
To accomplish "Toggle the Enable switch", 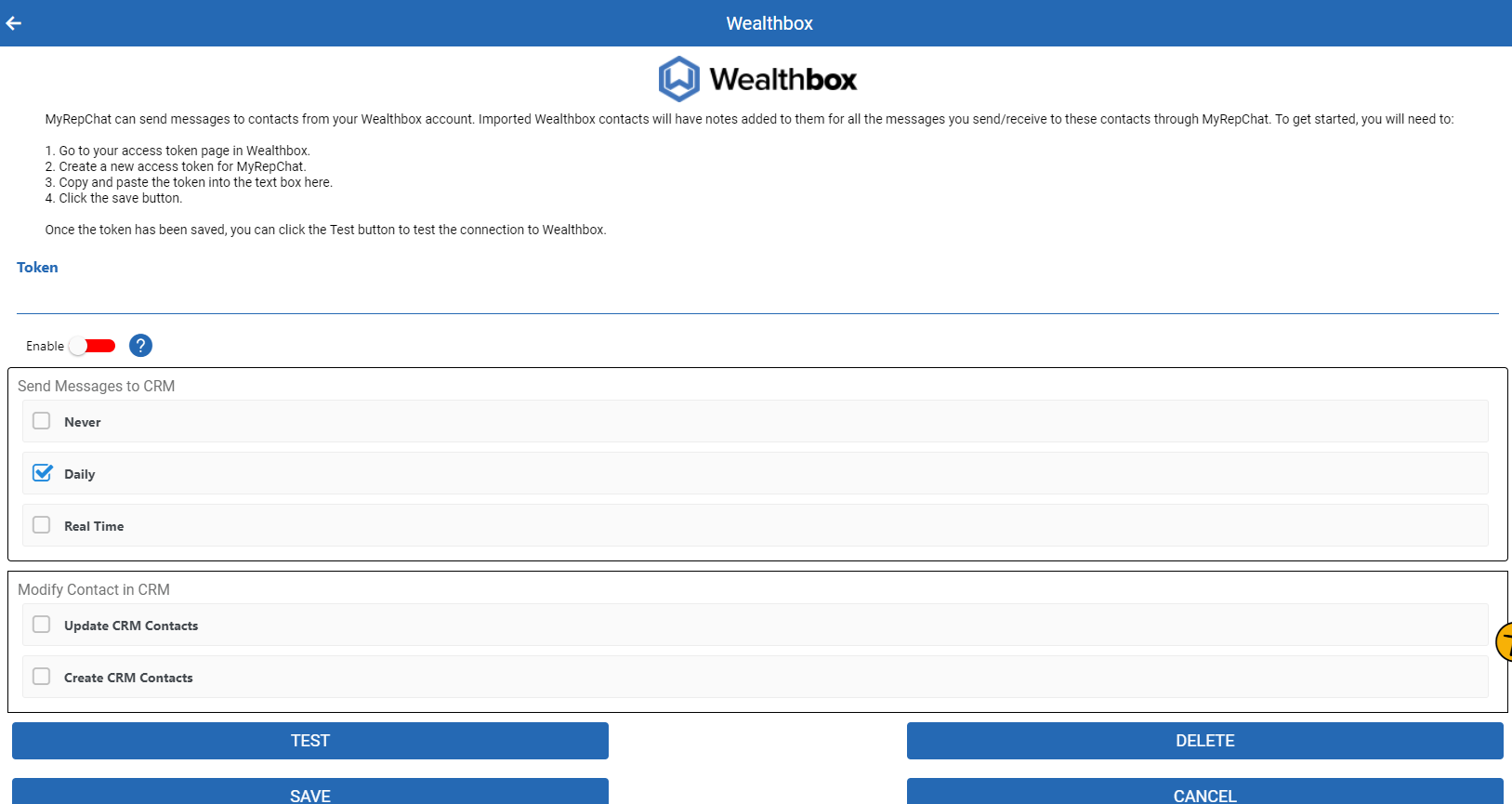I will point(93,346).
